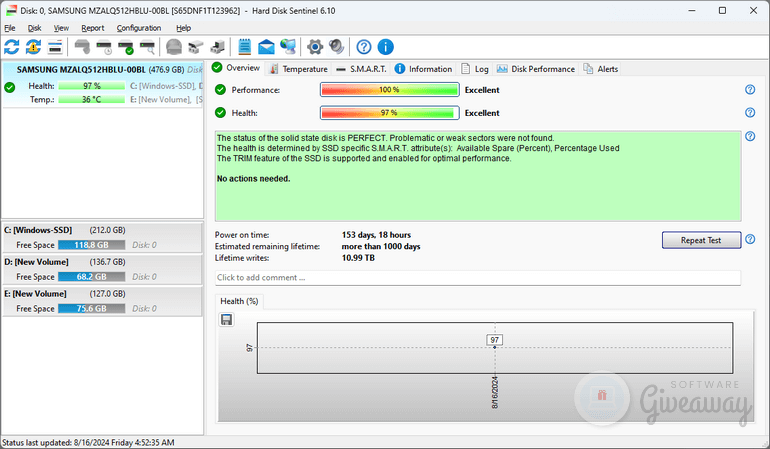Open settings via the gear icon

point(315,47)
